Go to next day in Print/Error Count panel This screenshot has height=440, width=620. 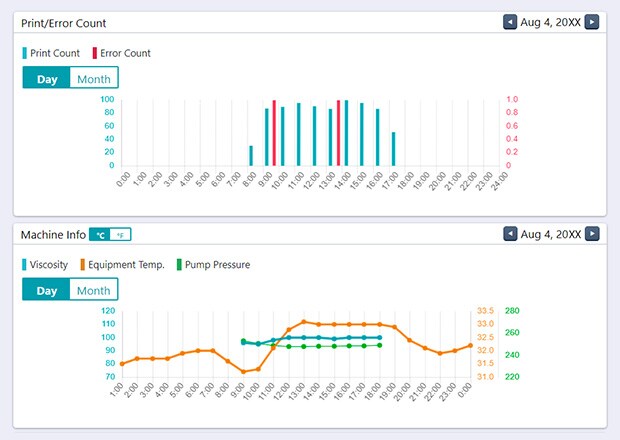(x=591, y=22)
